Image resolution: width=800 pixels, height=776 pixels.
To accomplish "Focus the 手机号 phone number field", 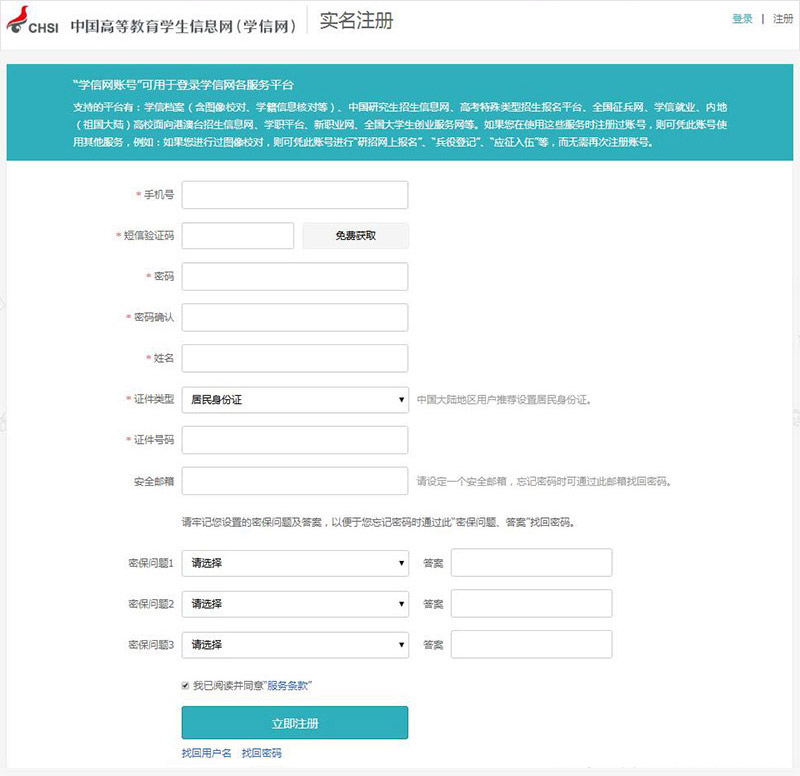I will 295,195.
